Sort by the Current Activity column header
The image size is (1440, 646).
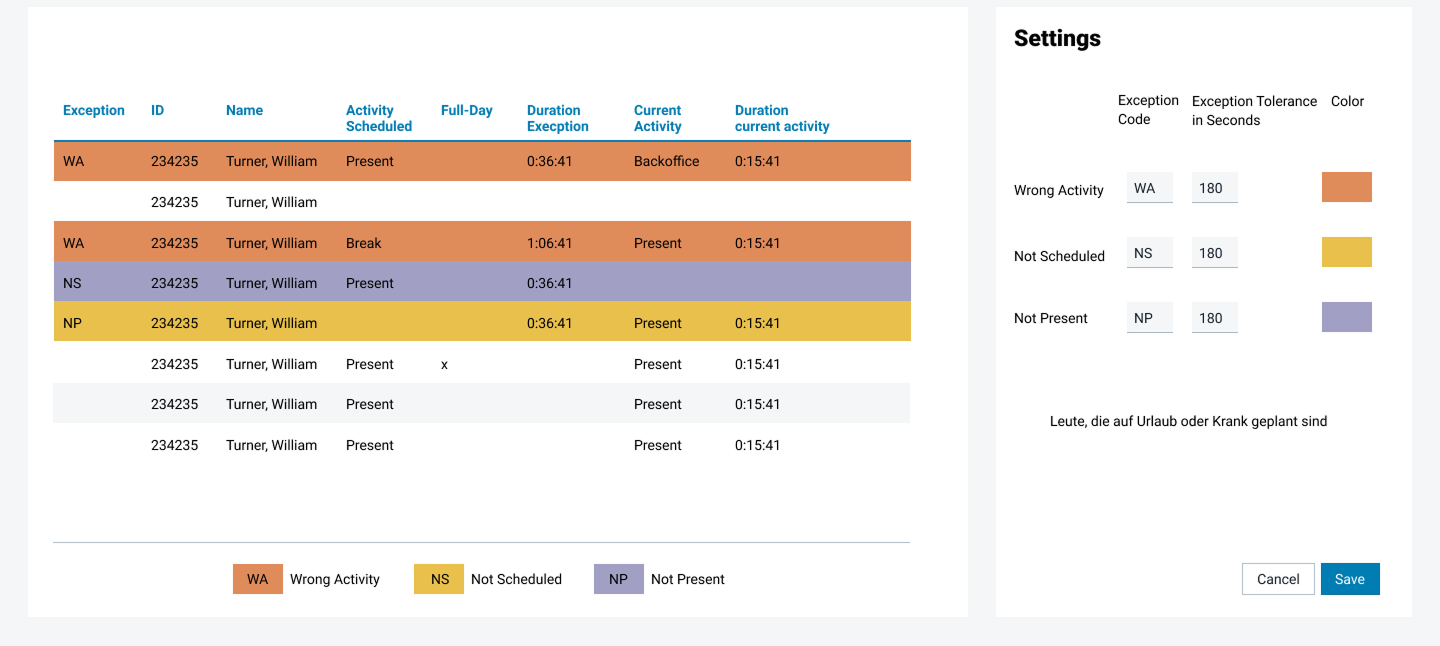[x=657, y=118]
